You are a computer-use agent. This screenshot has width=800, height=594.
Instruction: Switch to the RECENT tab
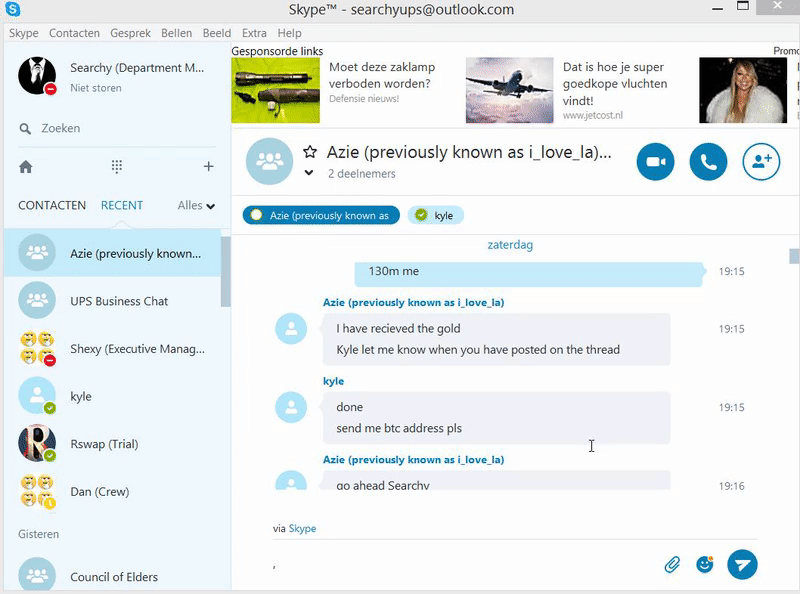pyautogui.click(x=121, y=205)
